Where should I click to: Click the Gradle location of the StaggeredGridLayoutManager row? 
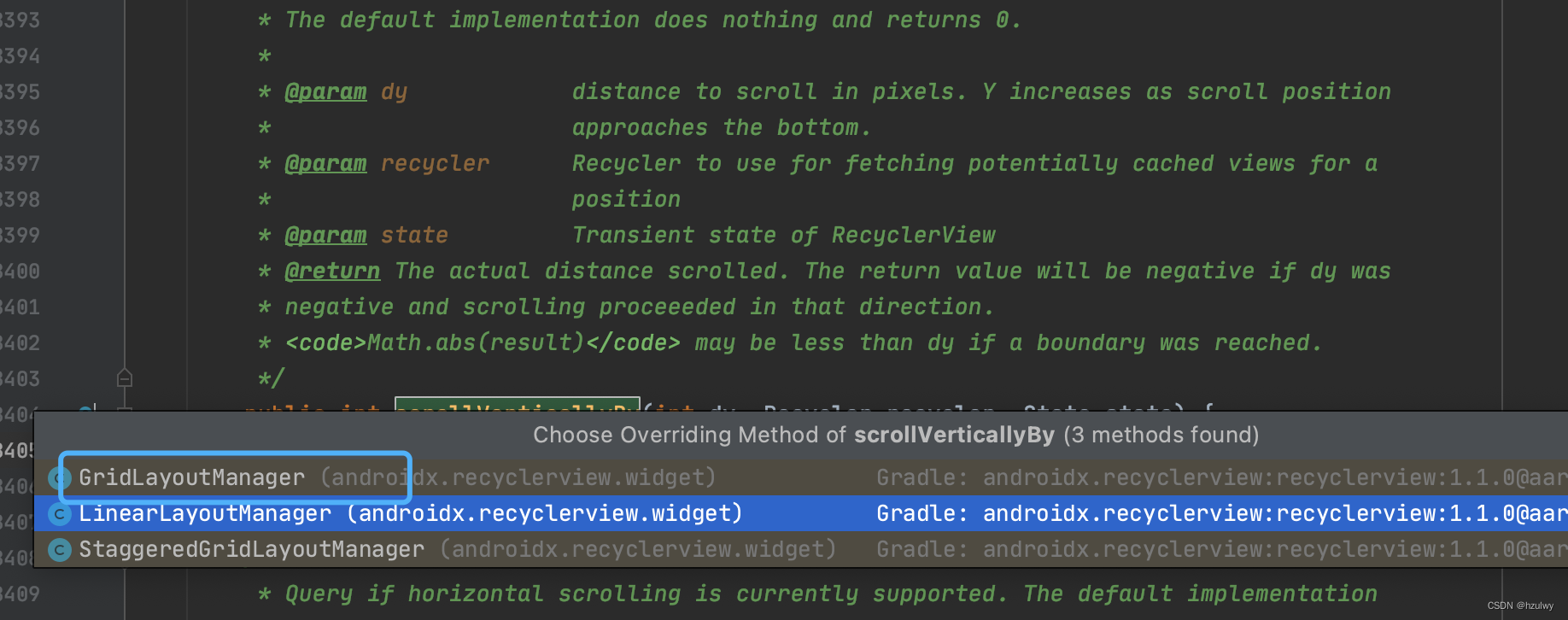tap(1222, 549)
